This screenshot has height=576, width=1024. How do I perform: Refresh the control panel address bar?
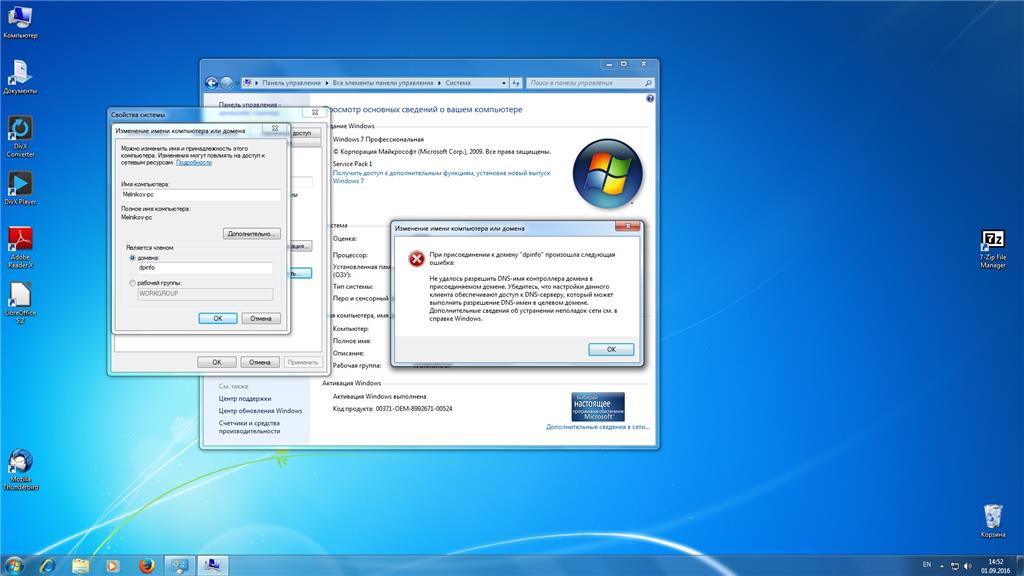516,83
